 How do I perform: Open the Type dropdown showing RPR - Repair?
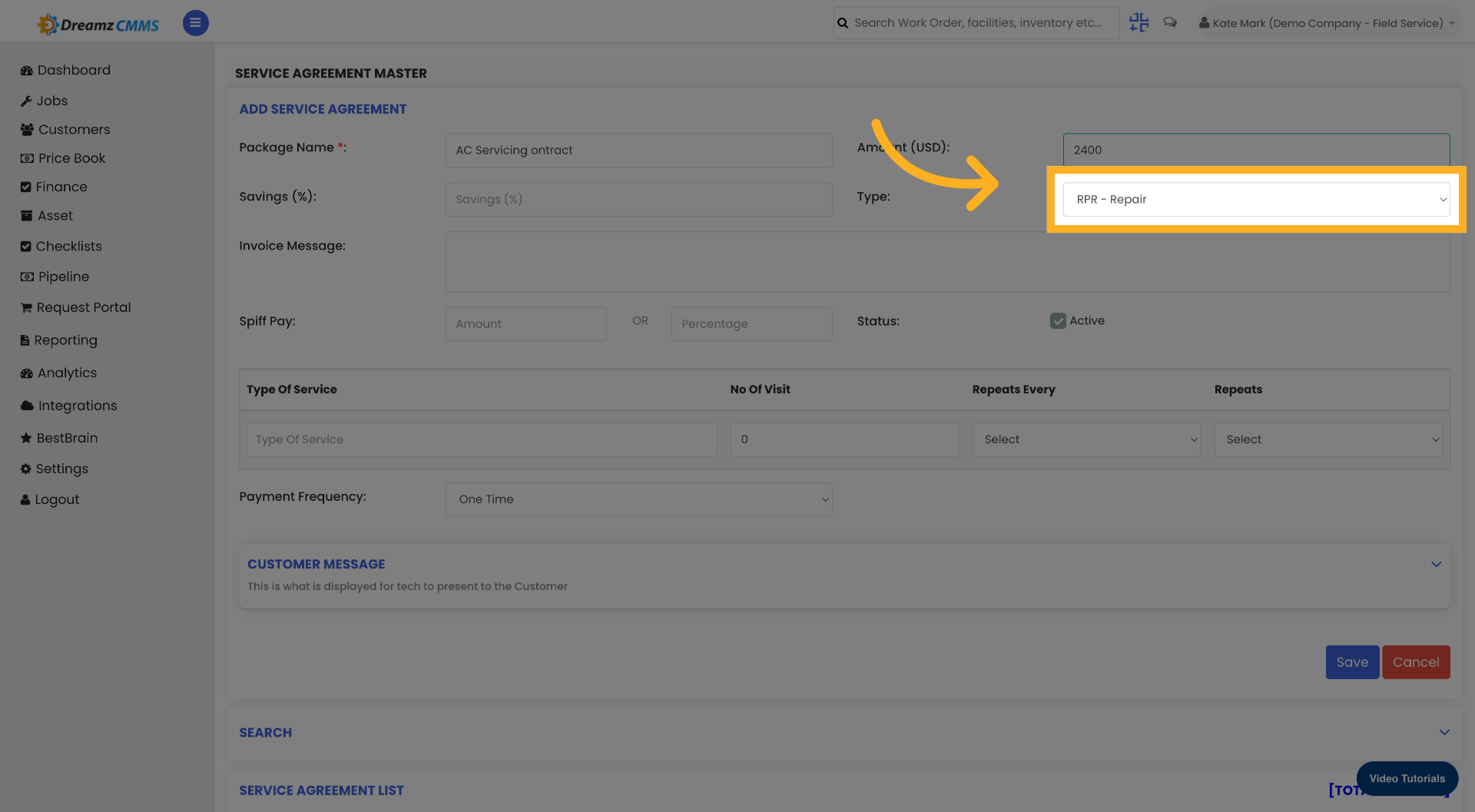(x=1256, y=199)
